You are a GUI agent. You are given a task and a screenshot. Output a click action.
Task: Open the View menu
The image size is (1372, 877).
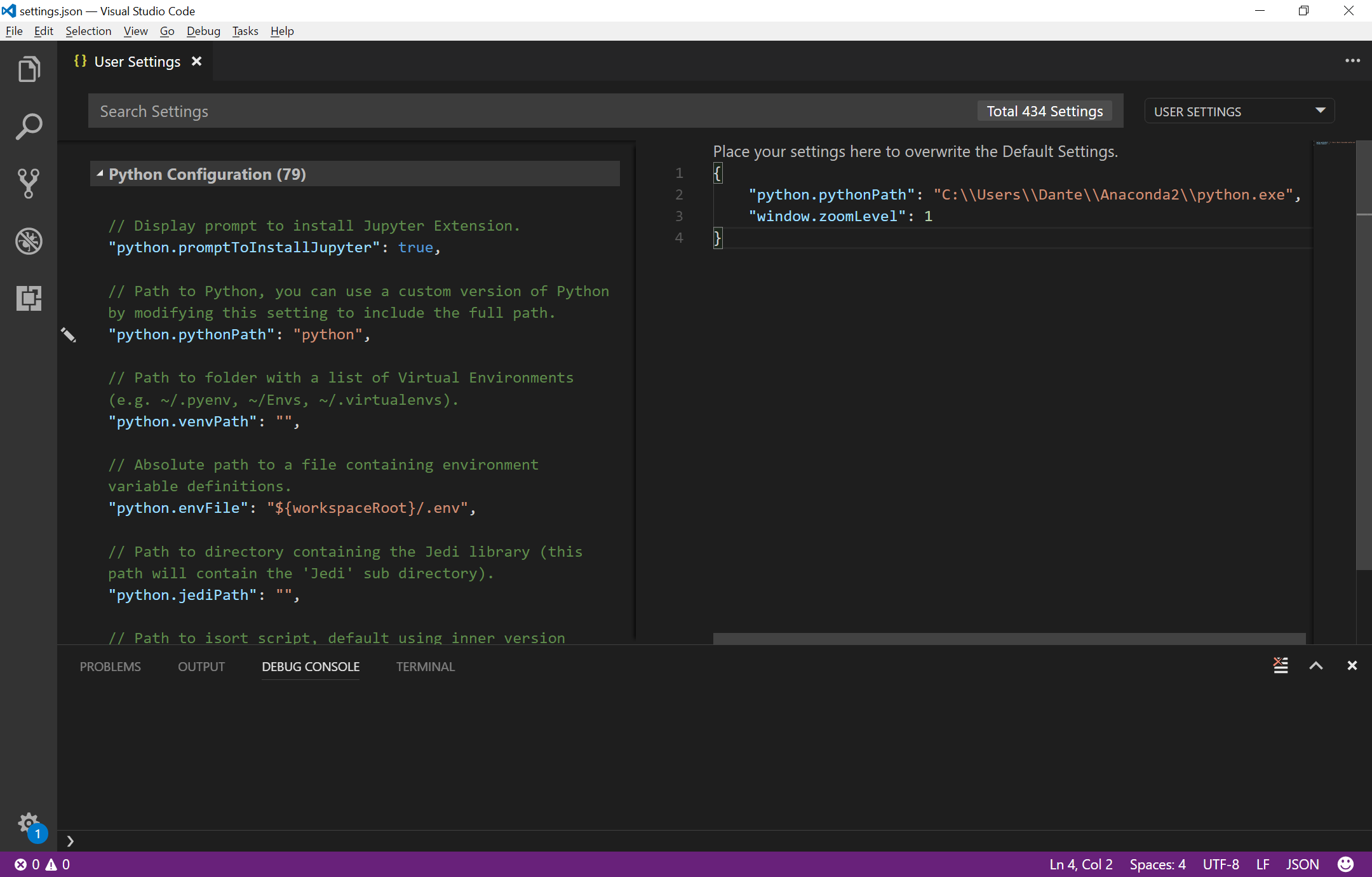[x=135, y=31]
